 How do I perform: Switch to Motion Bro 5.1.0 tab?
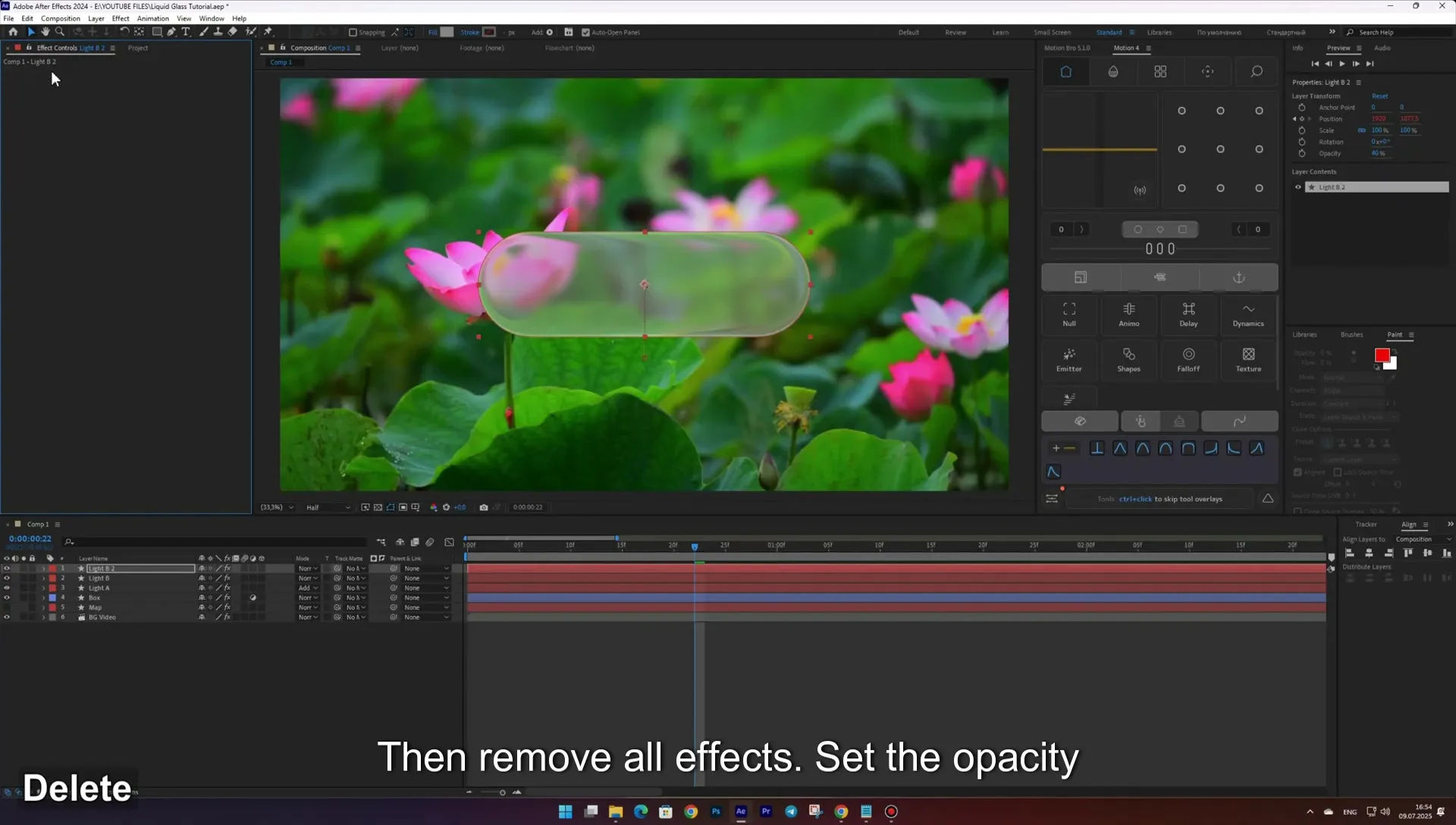pos(1067,48)
